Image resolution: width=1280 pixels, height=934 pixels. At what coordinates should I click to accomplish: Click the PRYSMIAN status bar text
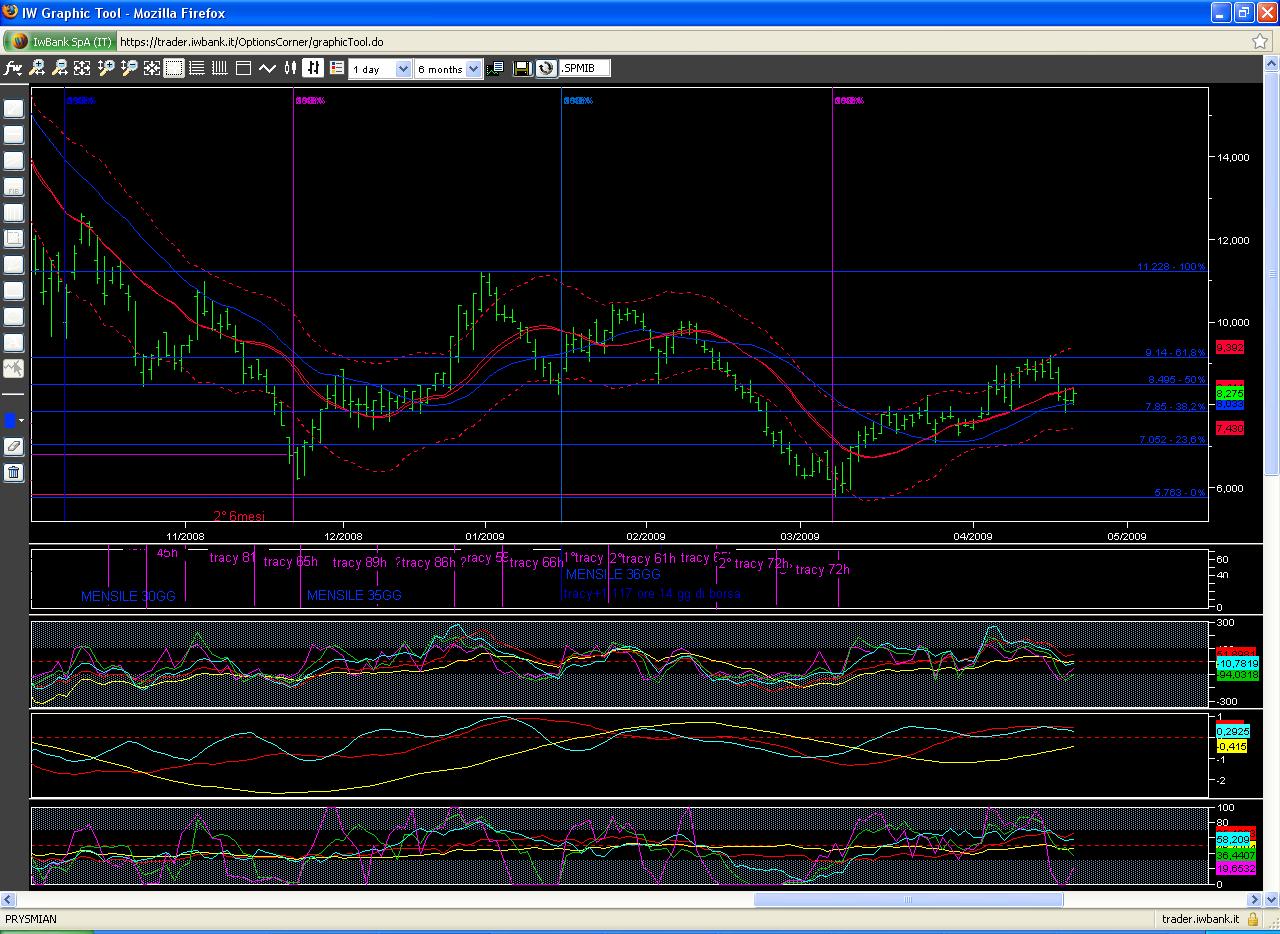pos(31,919)
